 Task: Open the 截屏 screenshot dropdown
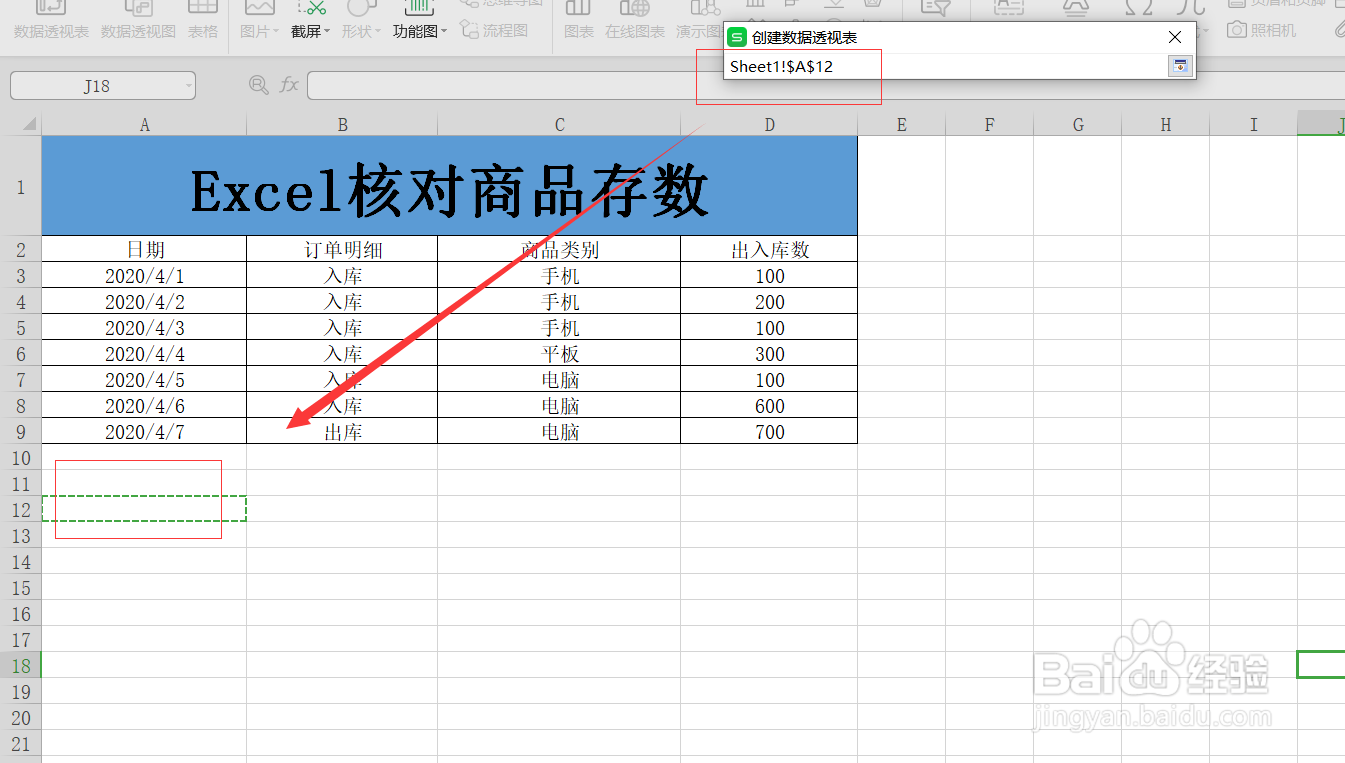310,20
